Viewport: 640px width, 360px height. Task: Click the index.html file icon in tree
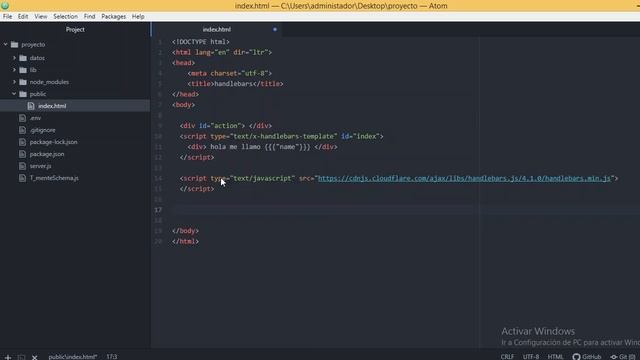point(31,106)
